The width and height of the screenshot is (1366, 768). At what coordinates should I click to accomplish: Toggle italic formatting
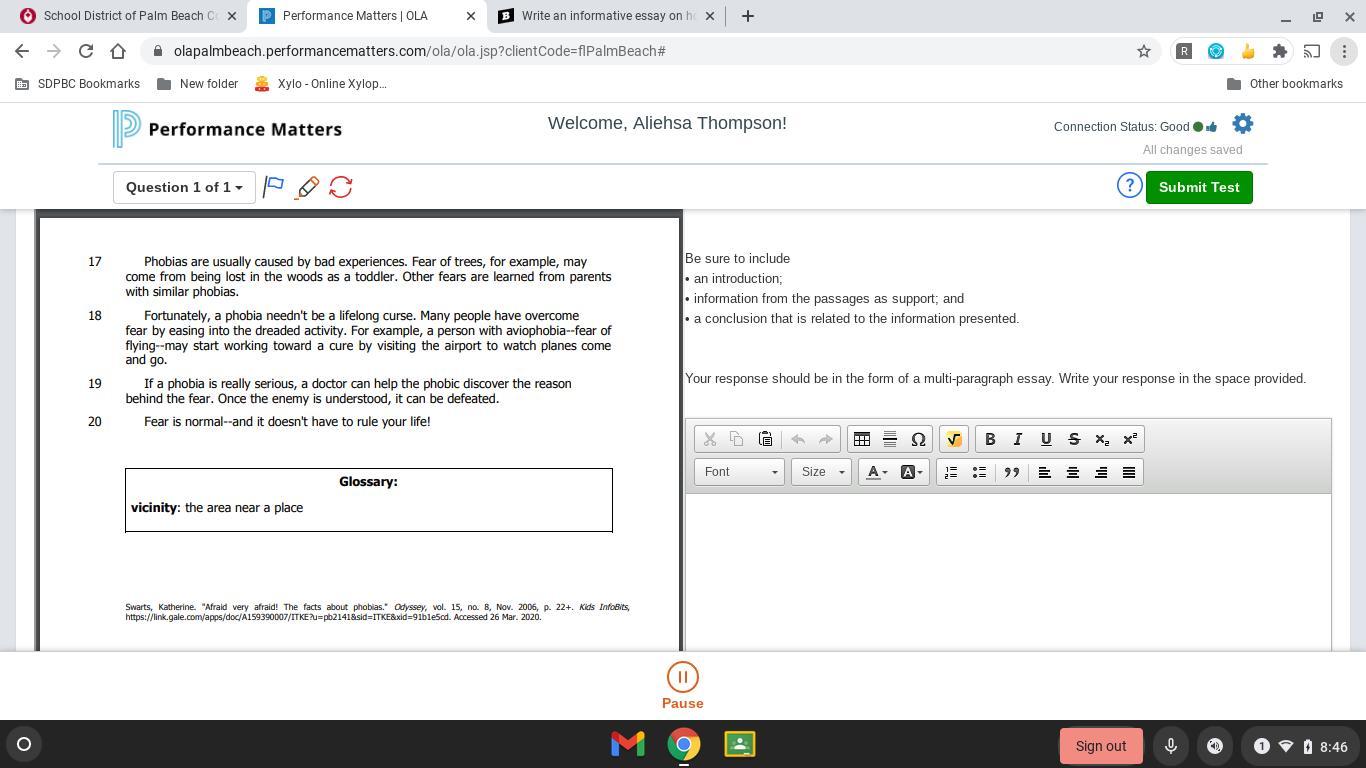[1018, 439]
